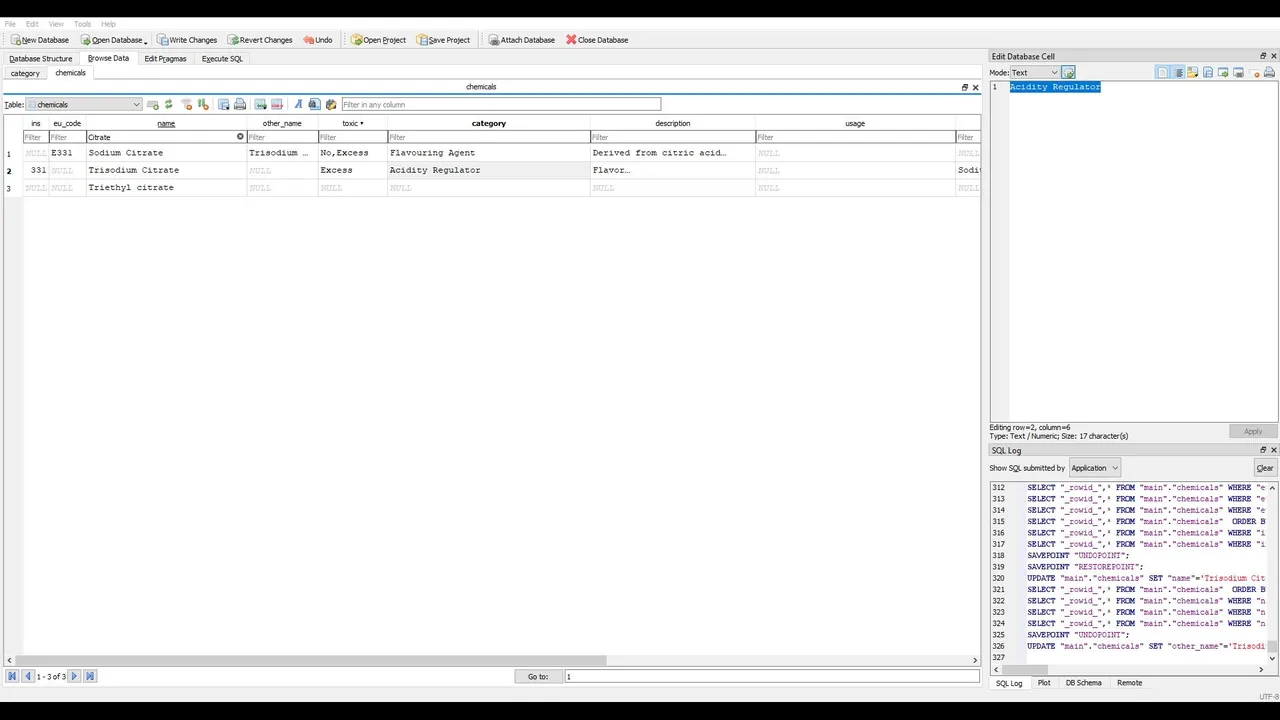
Task: Click the Clear SQL log button
Action: coord(1265,468)
